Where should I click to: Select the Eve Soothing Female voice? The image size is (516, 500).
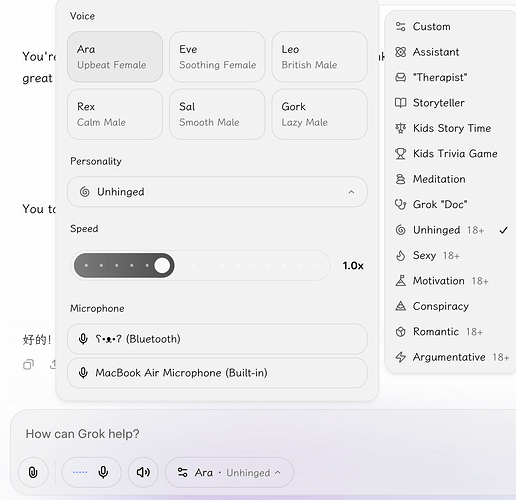click(x=217, y=57)
